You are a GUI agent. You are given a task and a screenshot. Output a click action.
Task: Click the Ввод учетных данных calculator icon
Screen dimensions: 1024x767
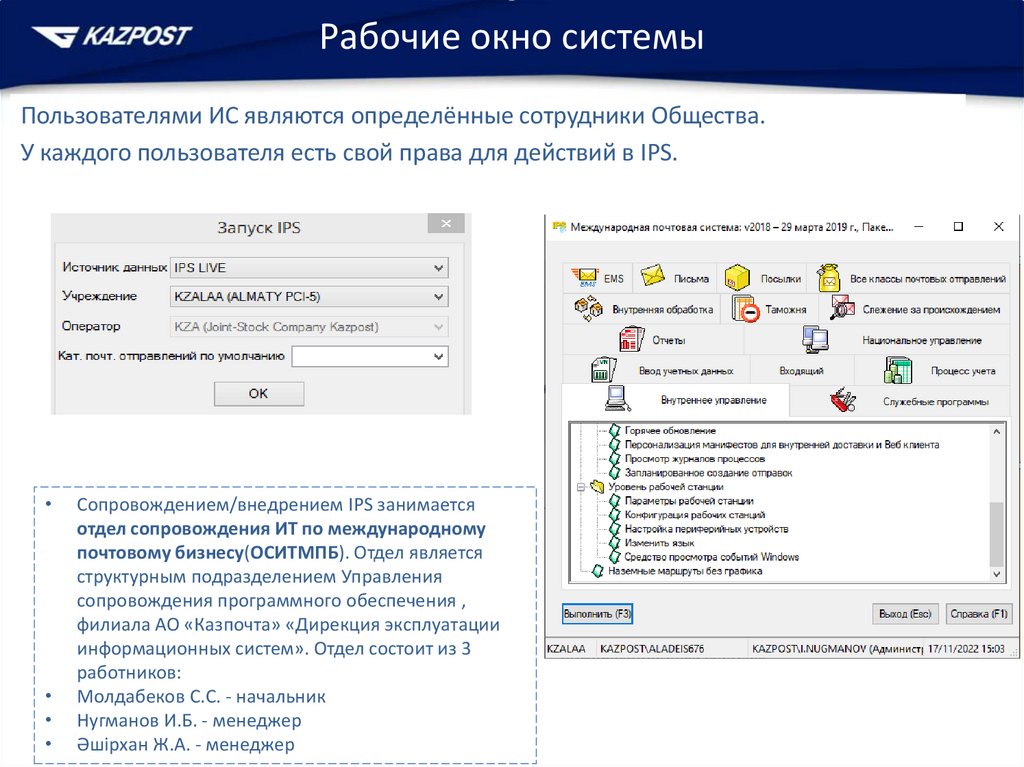(x=603, y=370)
